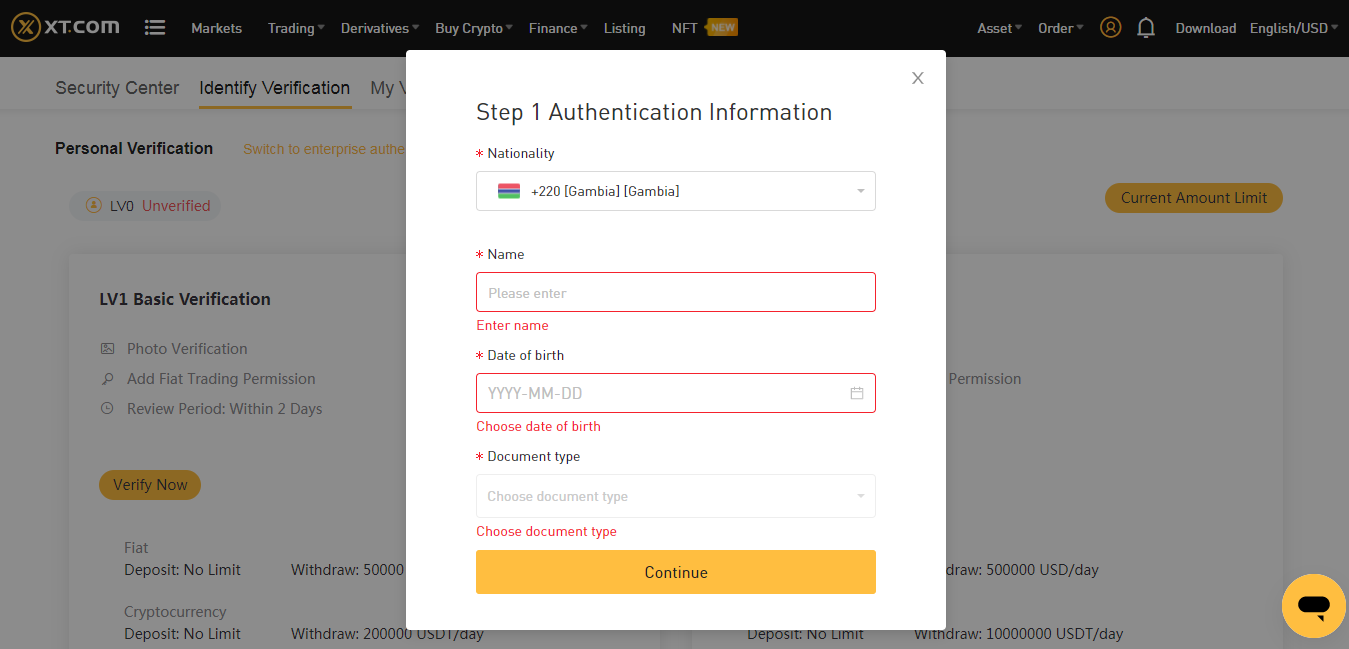This screenshot has height=649, width=1349.
Task: Click the Fiat Trading Permission key icon
Action: (110, 378)
